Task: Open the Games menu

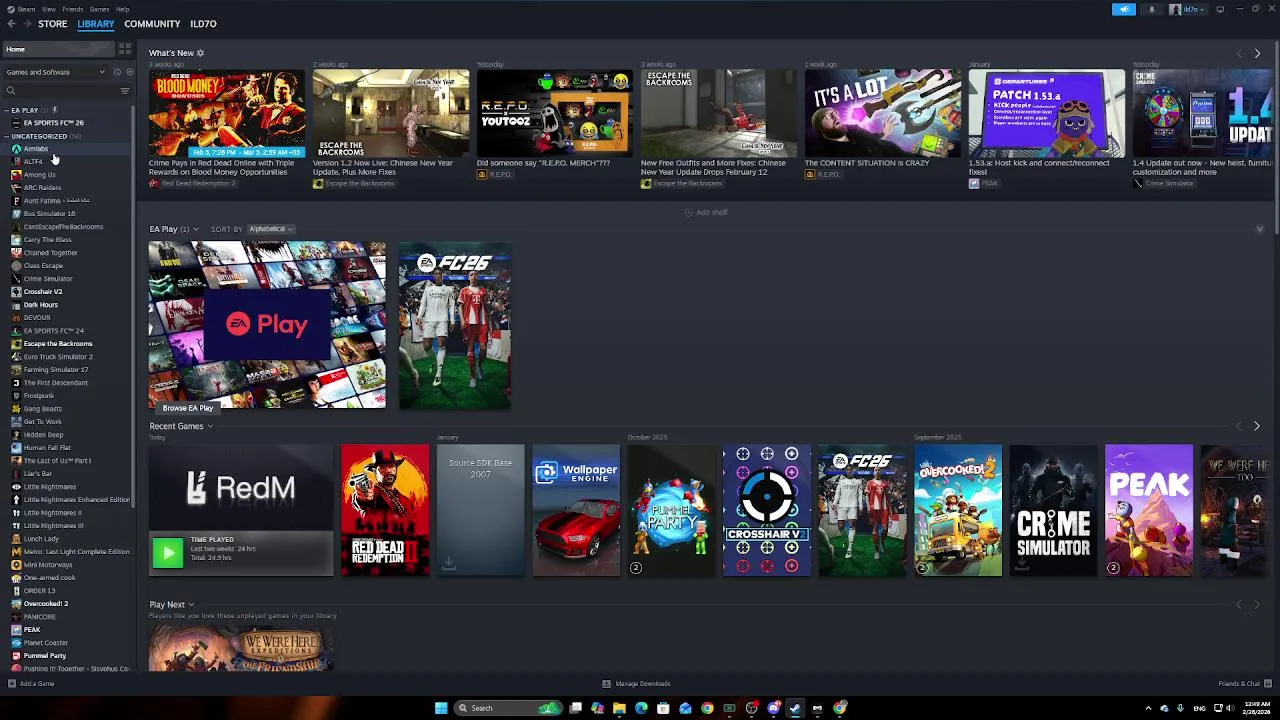Action: click(x=99, y=9)
